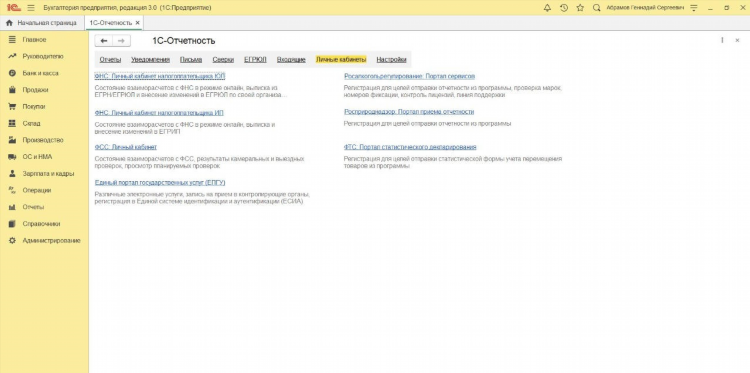The width and height of the screenshot is (750, 373).
Task: Click the forward arrow navigation button
Action: tap(121, 41)
